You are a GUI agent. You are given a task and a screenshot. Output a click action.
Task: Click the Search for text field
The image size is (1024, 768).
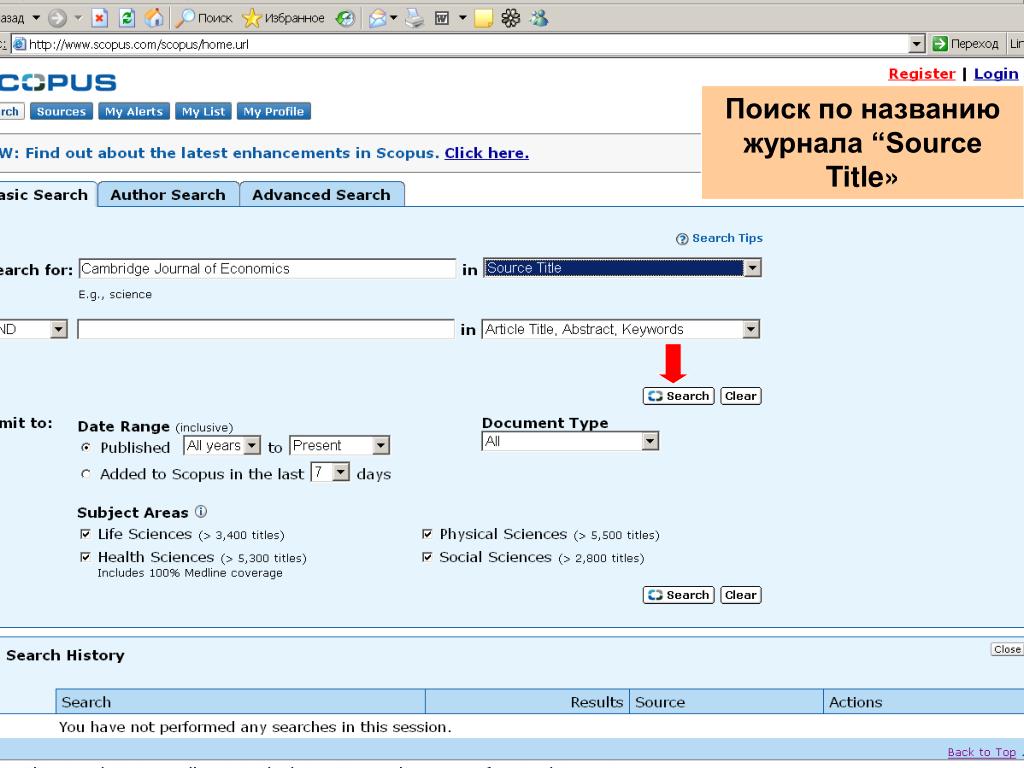[267, 268]
